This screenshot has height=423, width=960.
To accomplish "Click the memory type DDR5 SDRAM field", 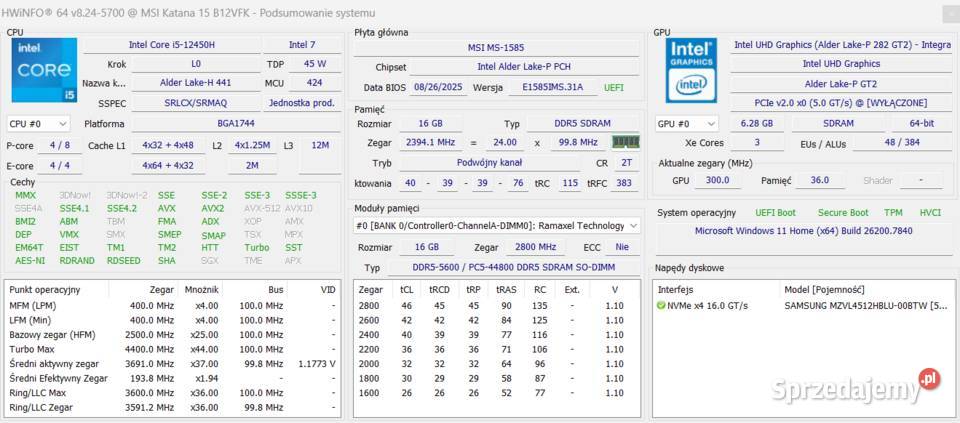I will click(583, 124).
